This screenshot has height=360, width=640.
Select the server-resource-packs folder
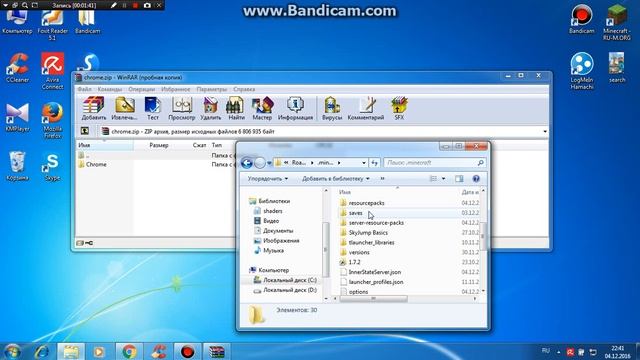pyautogui.click(x=372, y=223)
